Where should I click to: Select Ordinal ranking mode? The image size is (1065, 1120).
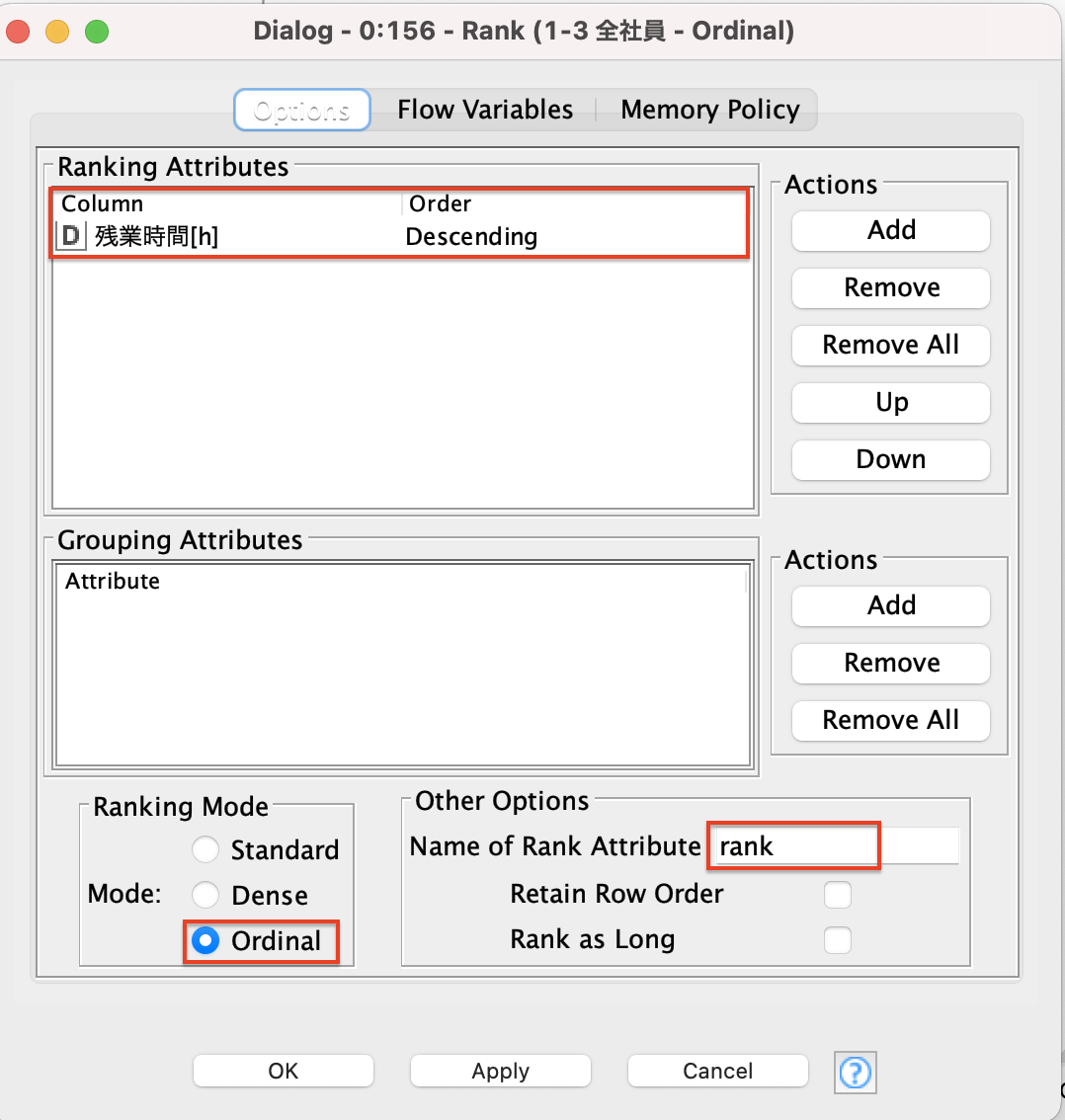click(x=205, y=940)
